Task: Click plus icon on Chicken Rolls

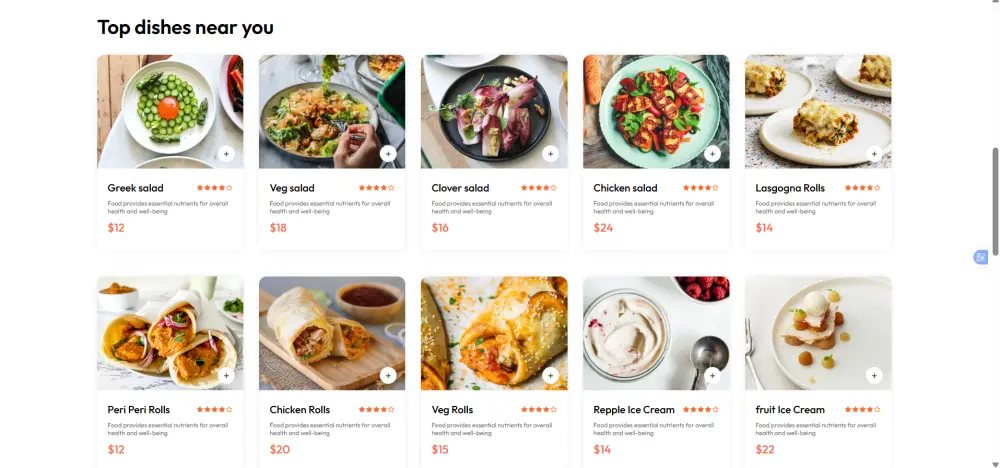Action: coord(388,376)
